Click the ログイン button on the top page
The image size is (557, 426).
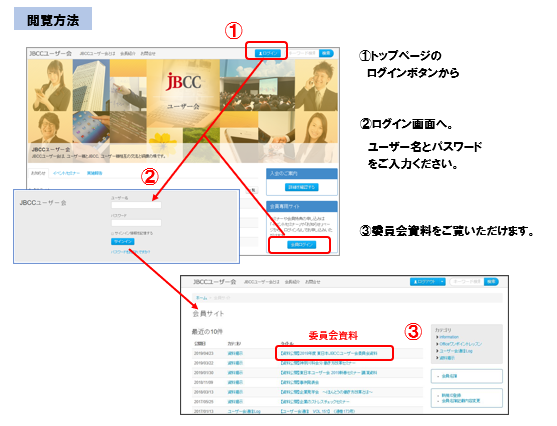[268, 53]
